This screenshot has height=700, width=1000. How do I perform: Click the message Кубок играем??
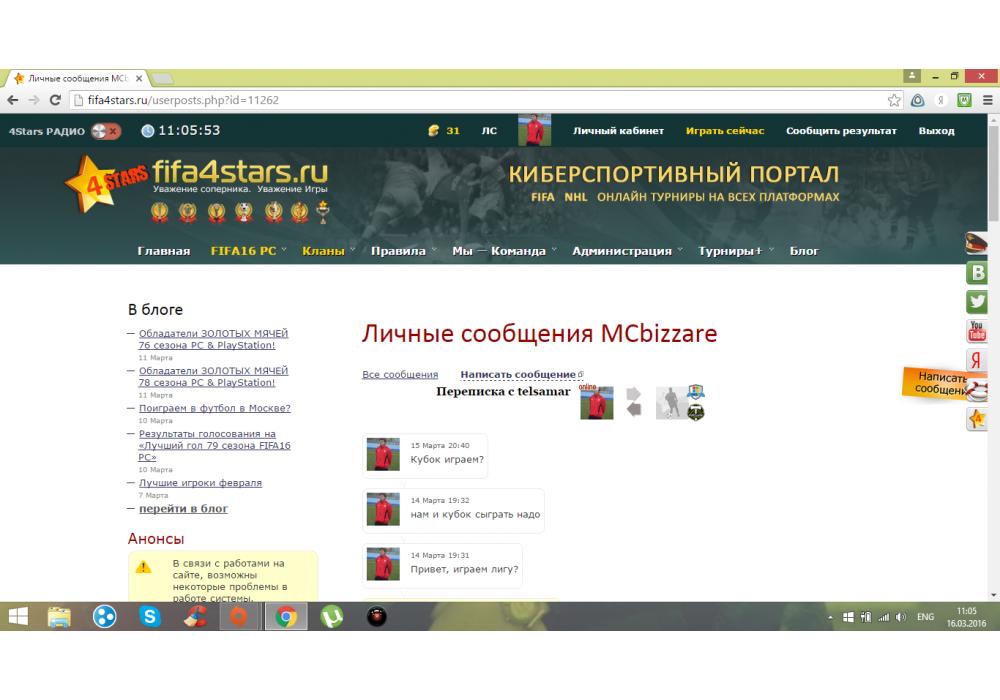[x=425, y=456]
